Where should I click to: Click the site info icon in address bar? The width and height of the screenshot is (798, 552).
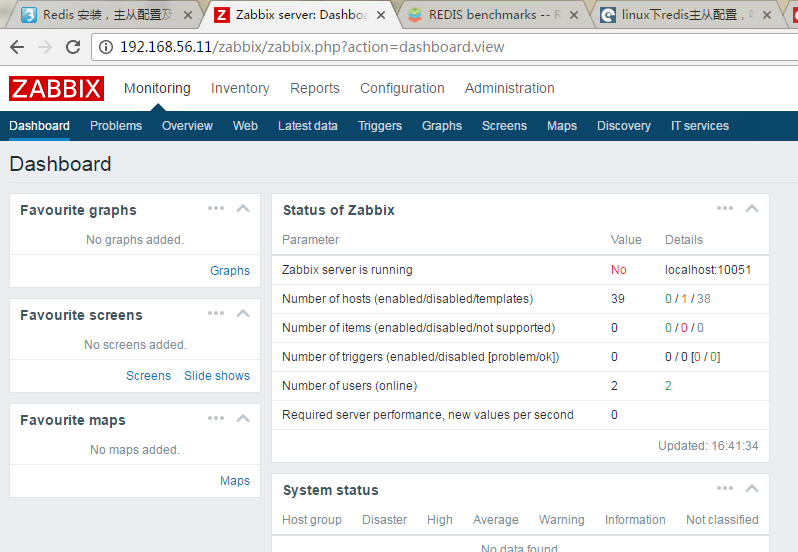[105, 47]
